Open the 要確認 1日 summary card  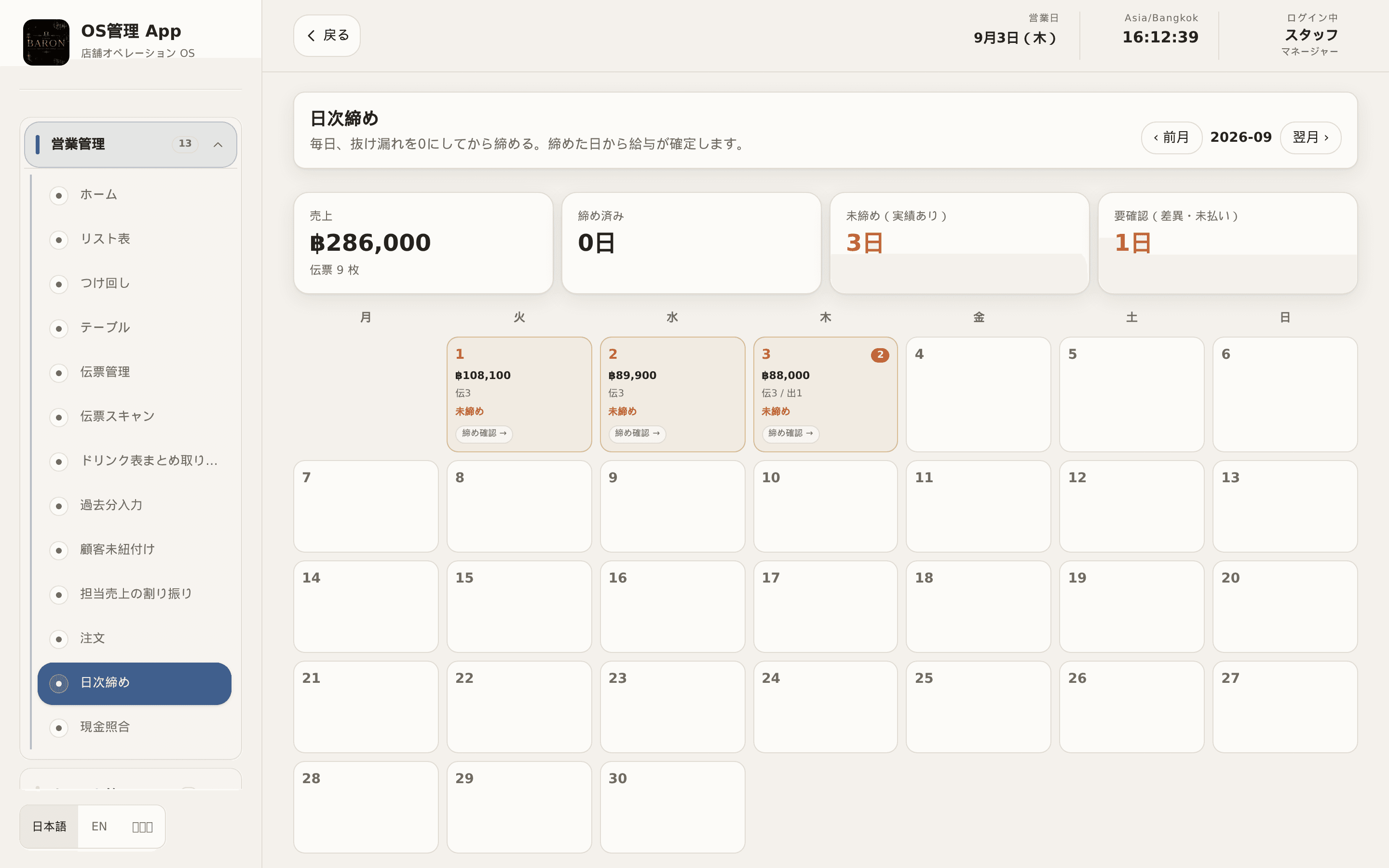point(1228,243)
